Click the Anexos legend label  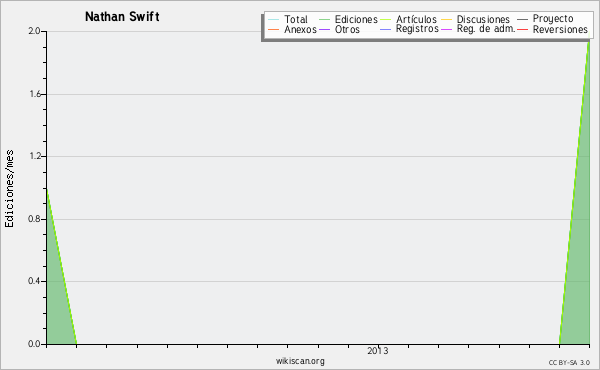coord(300,30)
